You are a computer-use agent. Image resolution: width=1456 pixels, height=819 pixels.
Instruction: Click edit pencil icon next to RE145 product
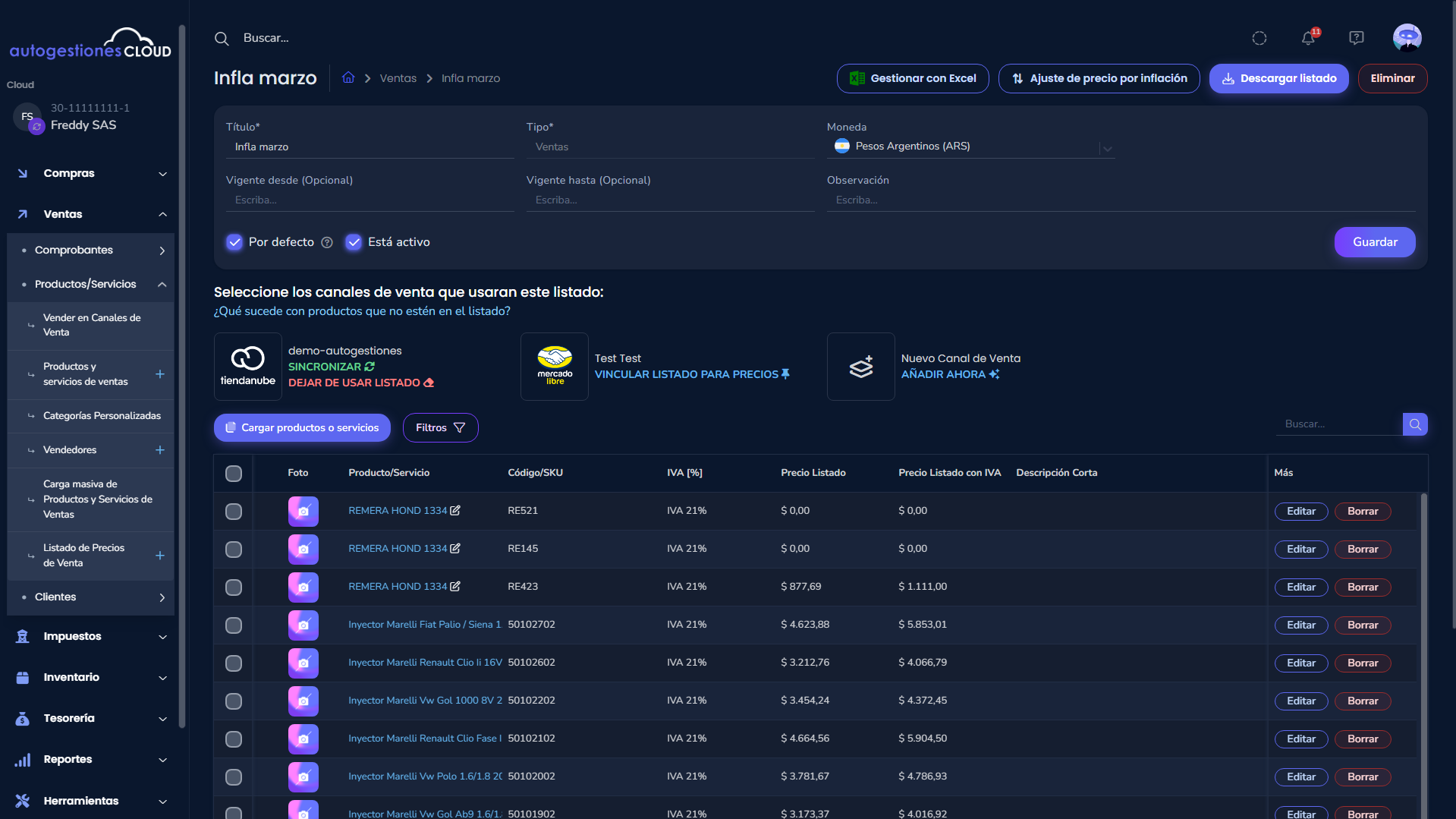(455, 549)
